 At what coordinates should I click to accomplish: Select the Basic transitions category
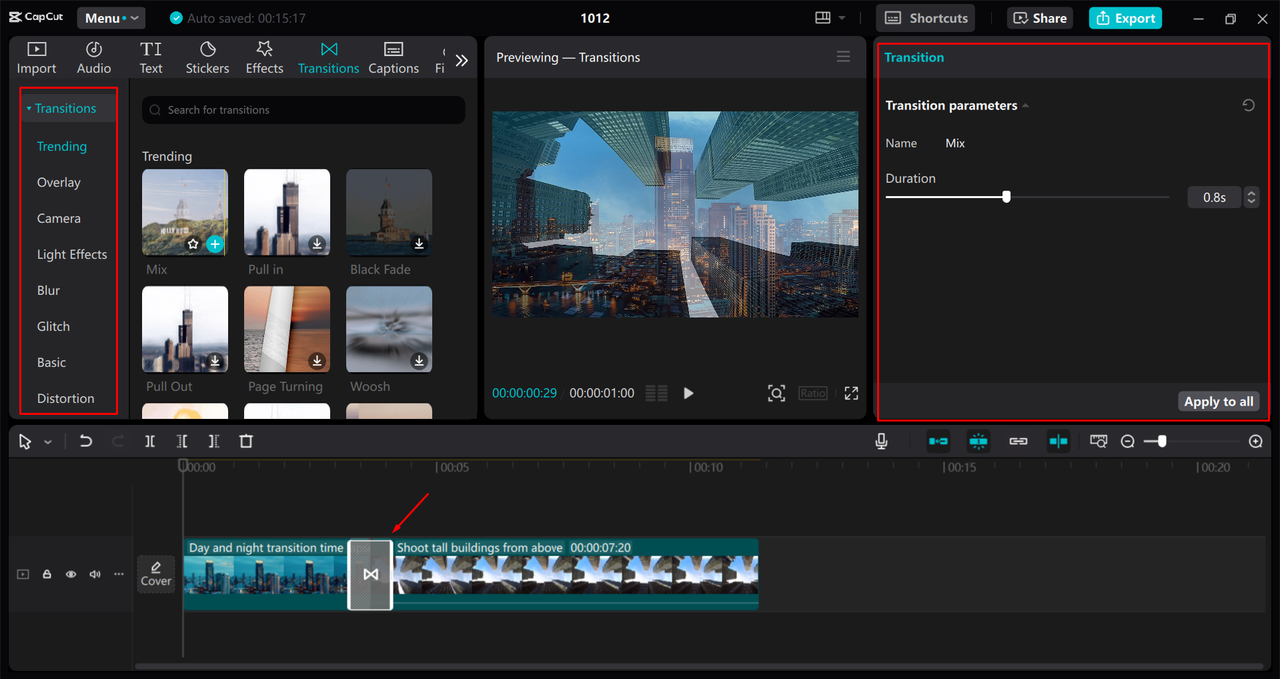coord(52,362)
